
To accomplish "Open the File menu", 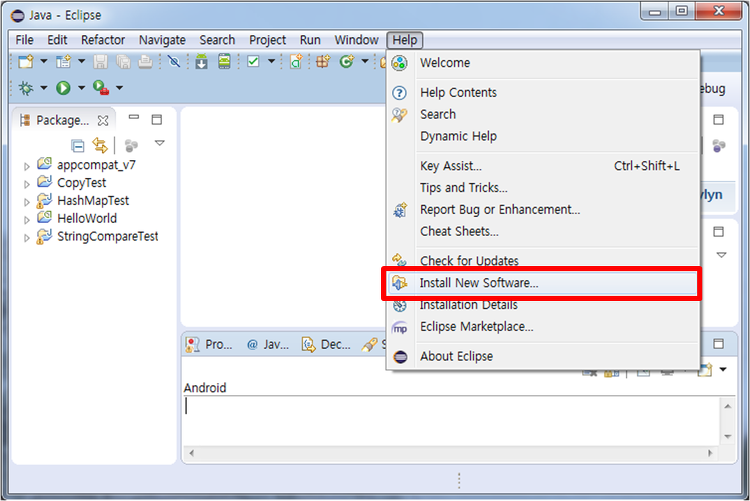I will click(x=24, y=40).
